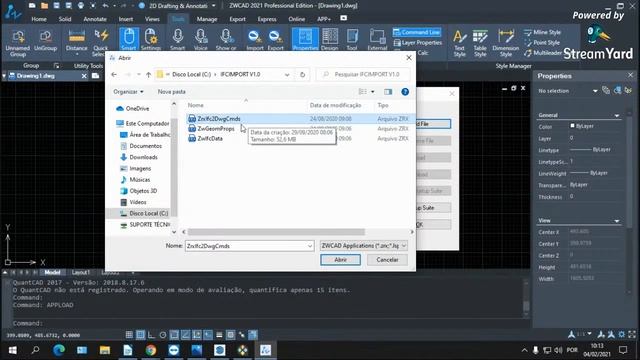
Task: Open the dialog help icon
Action: 405,92
